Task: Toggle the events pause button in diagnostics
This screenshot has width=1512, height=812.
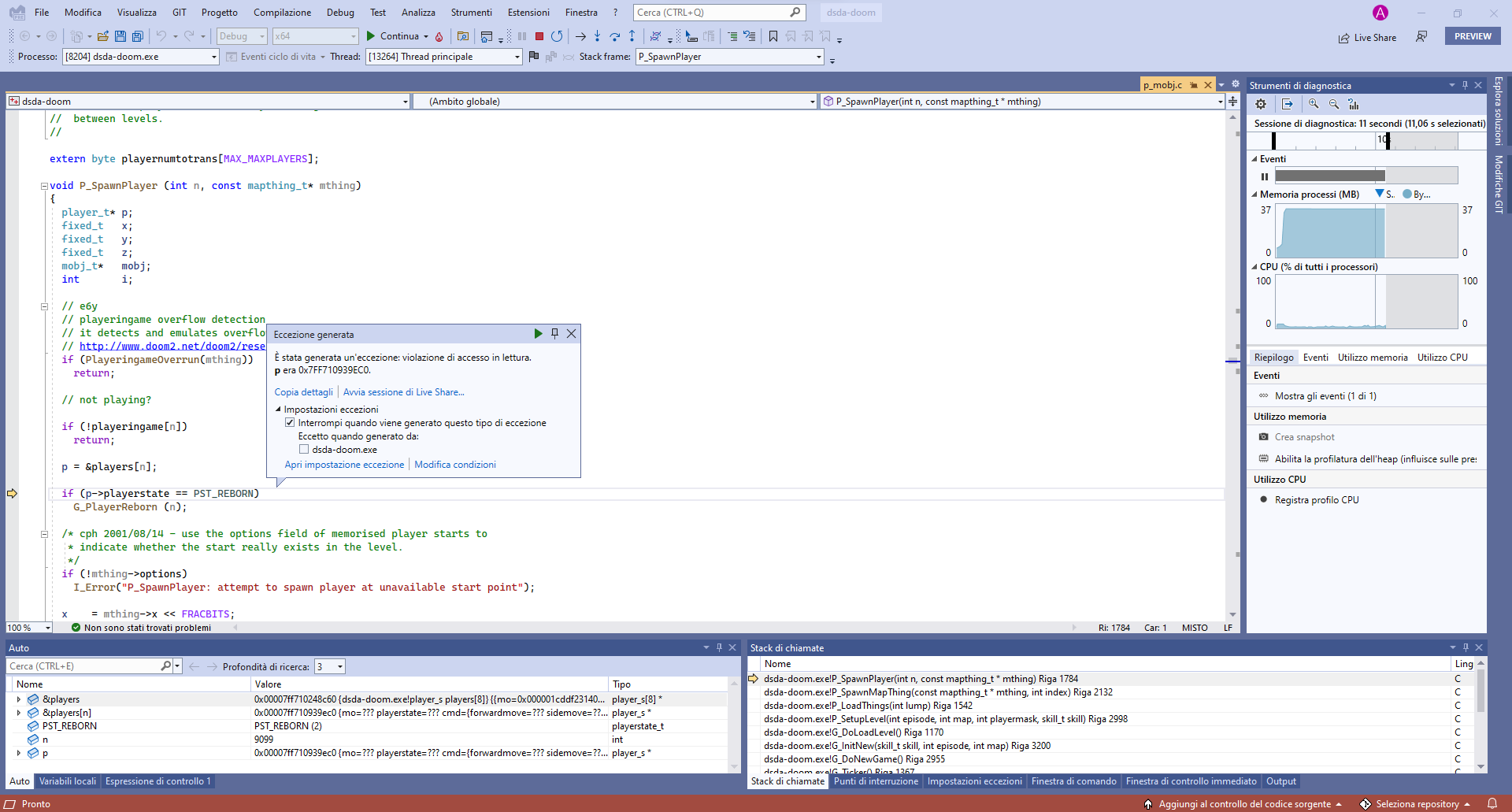Action: click(1265, 176)
